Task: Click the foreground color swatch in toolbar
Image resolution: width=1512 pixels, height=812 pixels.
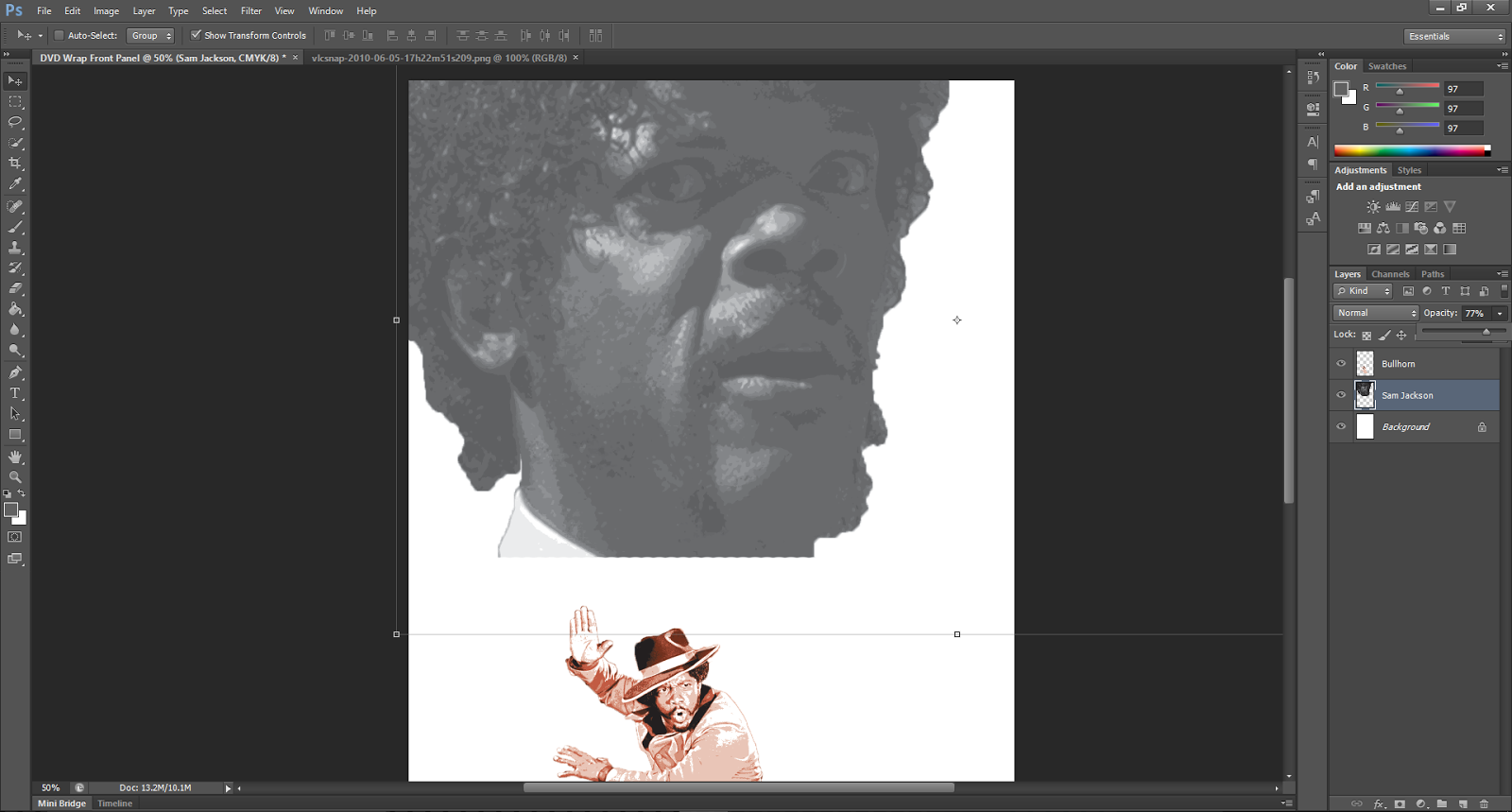Action: point(11,510)
